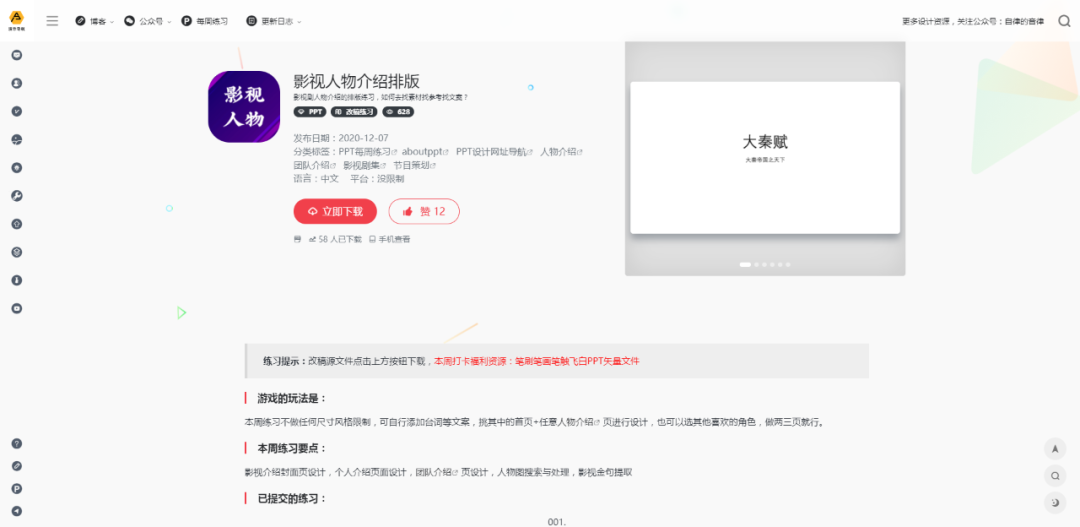Click the chat bubble sidebar icon
The image size is (1080, 527).
click(x=17, y=54)
